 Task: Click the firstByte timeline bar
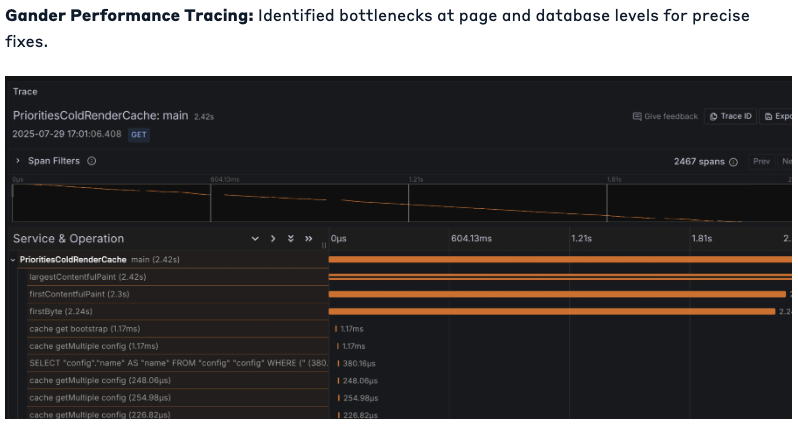(x=552, y=311)
